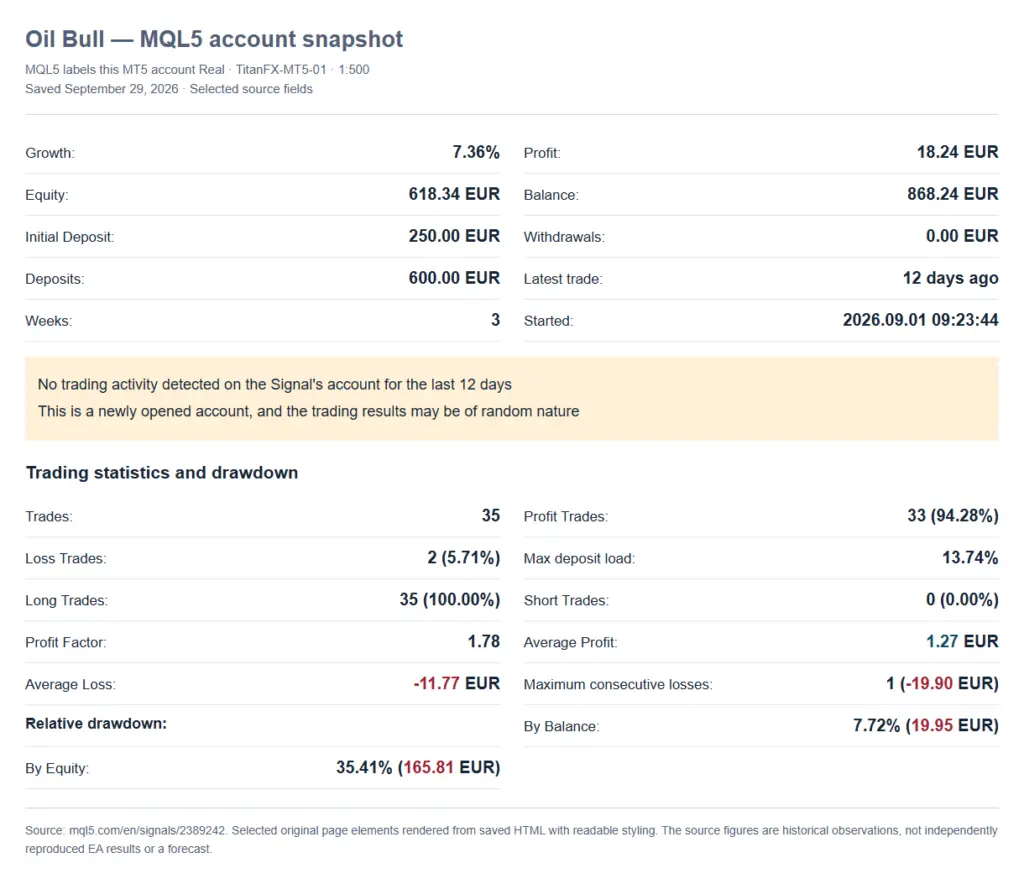Click the 'Latest trade:' label
This screenshot has height=884, width=1024.
(563, 279)
